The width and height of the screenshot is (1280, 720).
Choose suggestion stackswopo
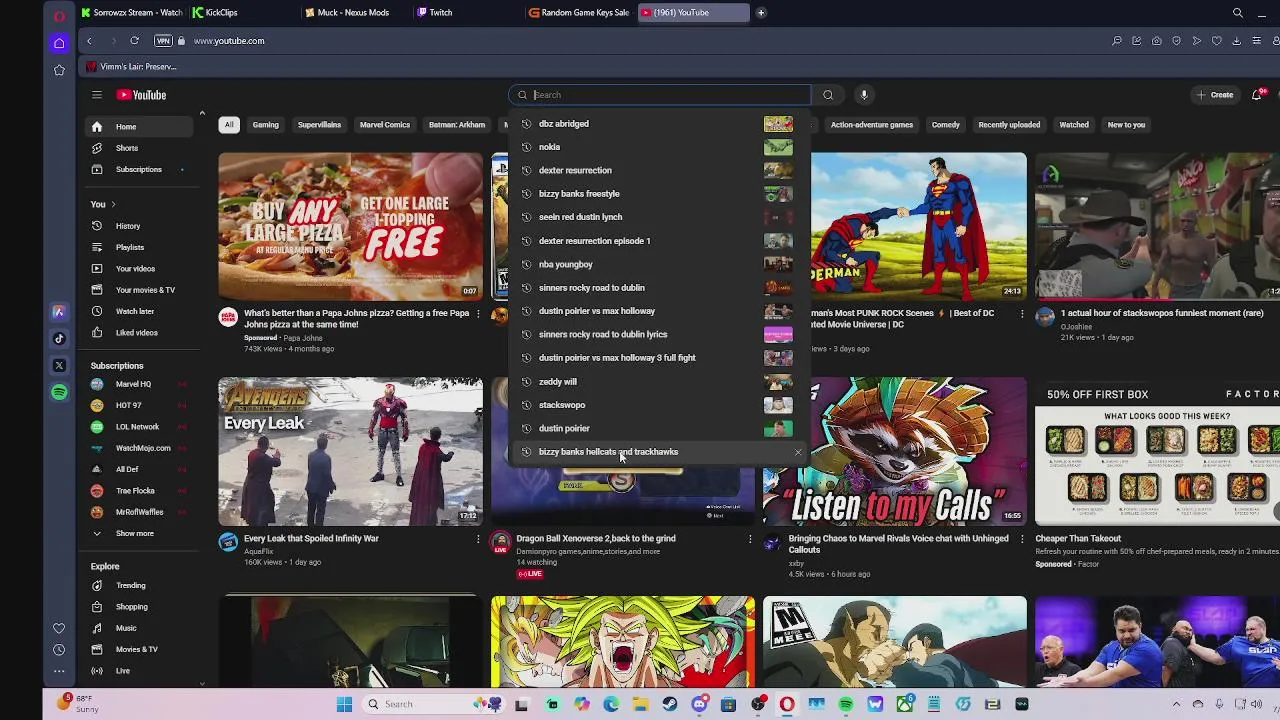tap(660, 405)
